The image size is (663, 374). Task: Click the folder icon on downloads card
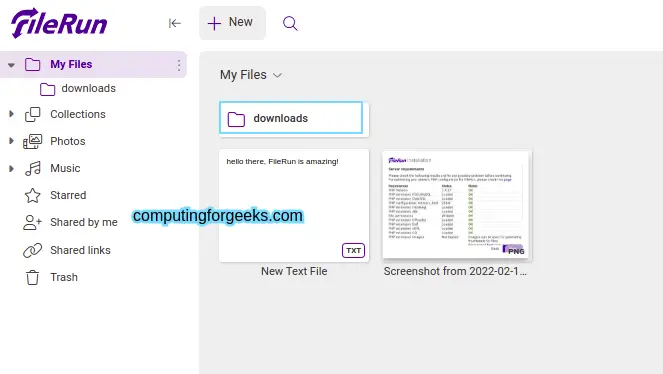pos(236,119)
